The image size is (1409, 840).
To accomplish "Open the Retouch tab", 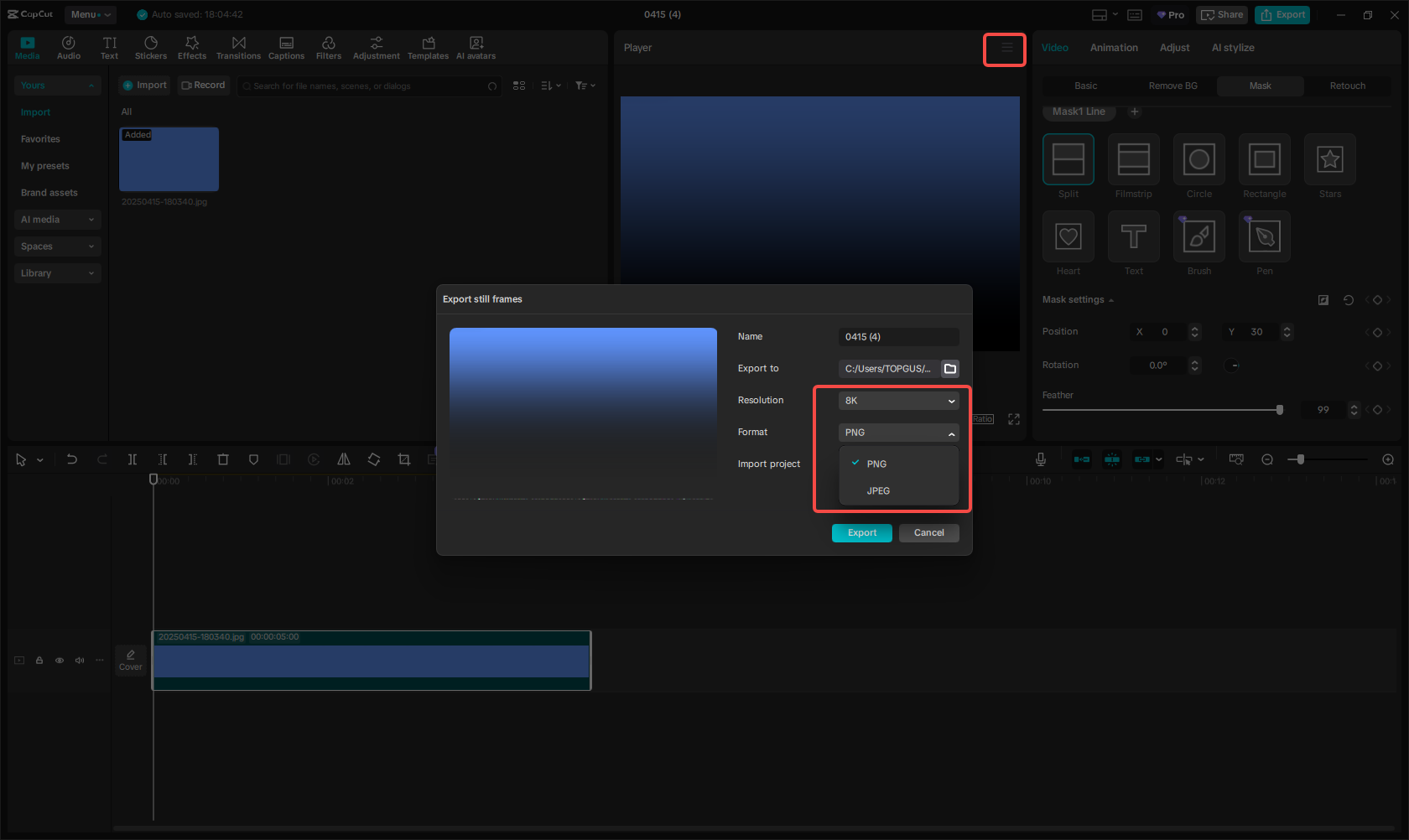I will [x=1346, y=86].
